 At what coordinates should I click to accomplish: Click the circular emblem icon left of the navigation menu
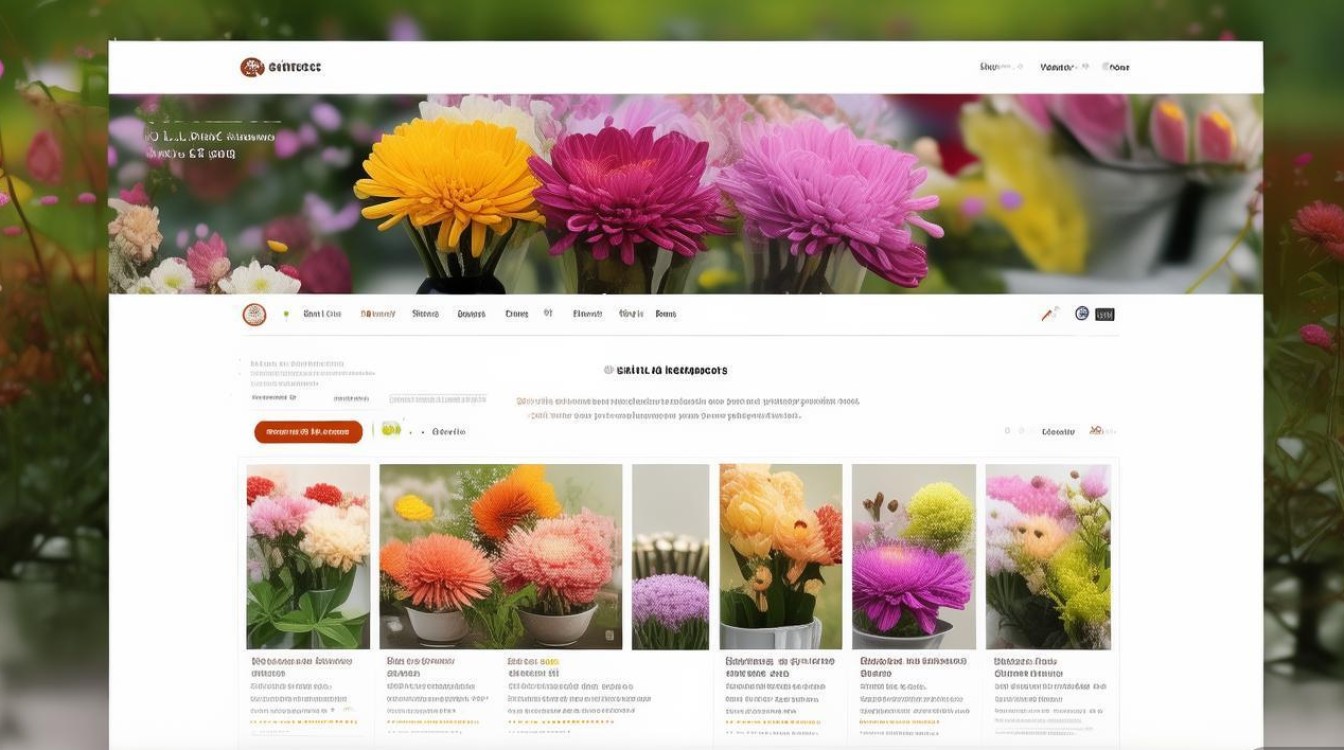coord(254,314)
